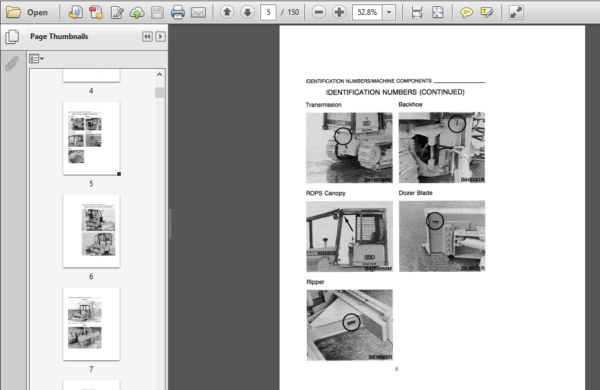Send file by email envelope icon
The image size is (600, 390).
198,13
